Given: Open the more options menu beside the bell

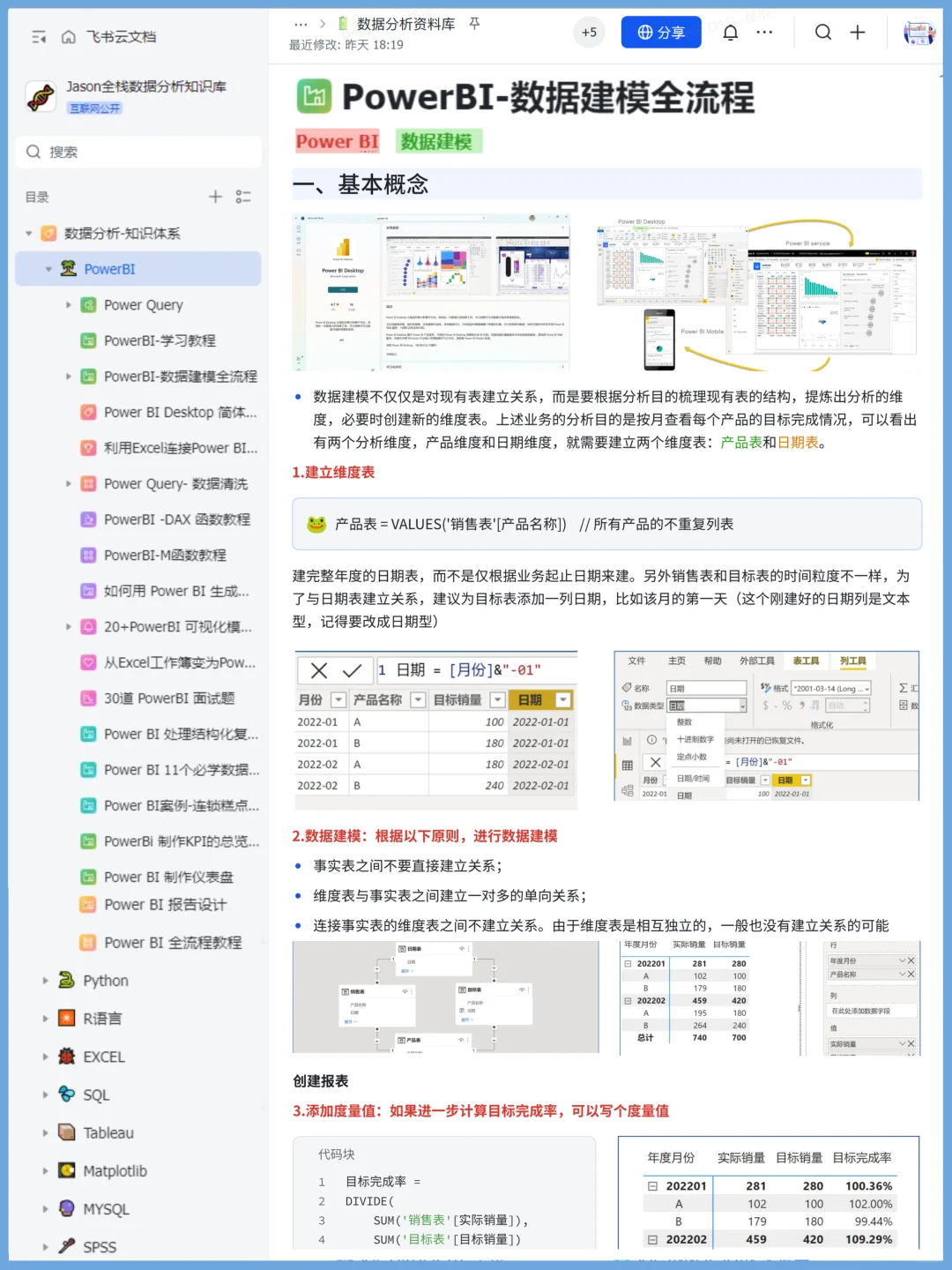Looking at the screenshot, I should click(x=764, y=33).
